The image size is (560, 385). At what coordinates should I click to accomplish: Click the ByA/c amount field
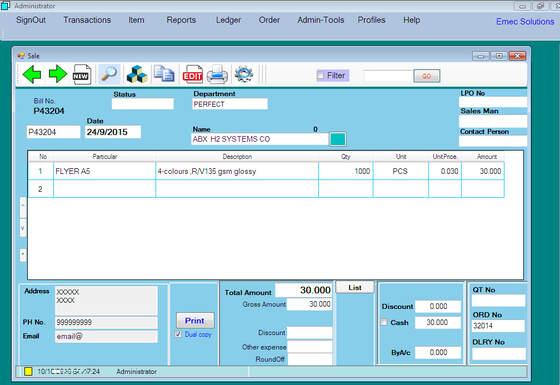pos(438,352)
